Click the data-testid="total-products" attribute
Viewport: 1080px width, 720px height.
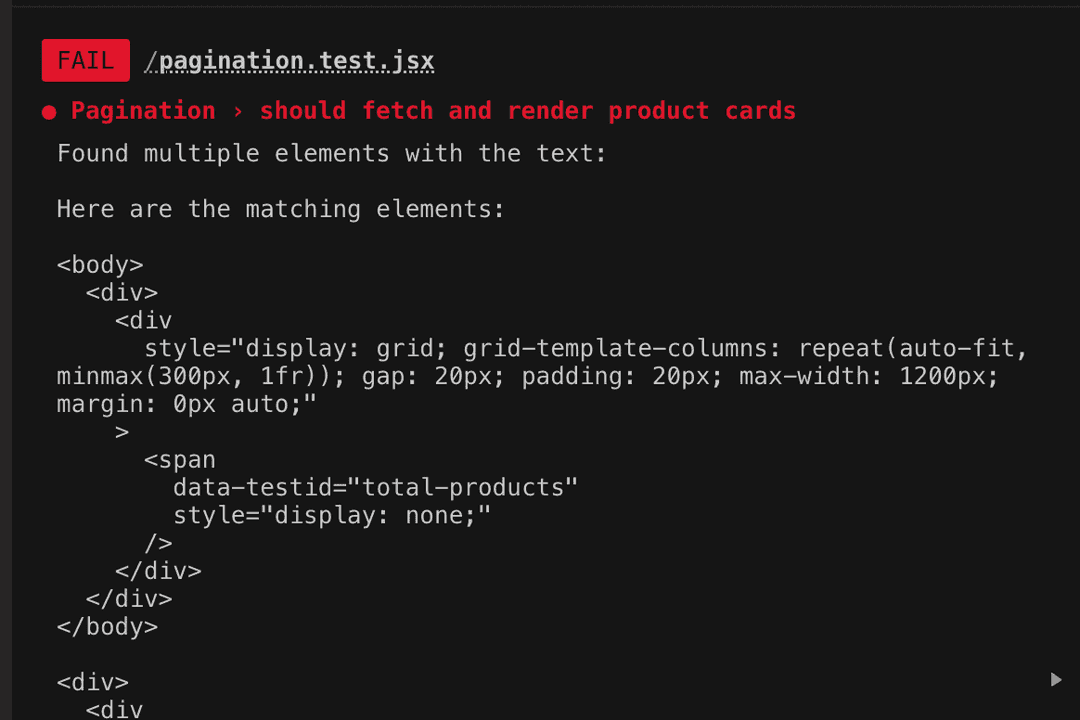(x=375, y=488)
